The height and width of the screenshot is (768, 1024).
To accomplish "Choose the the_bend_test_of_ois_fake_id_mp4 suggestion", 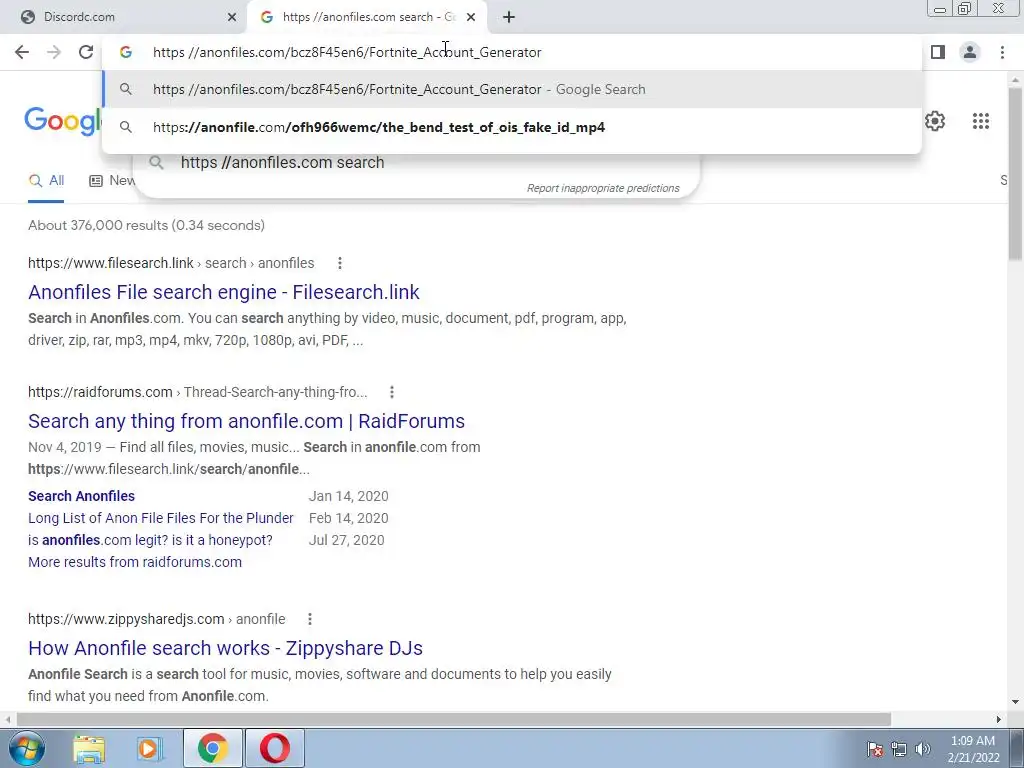I will (512, 127).
